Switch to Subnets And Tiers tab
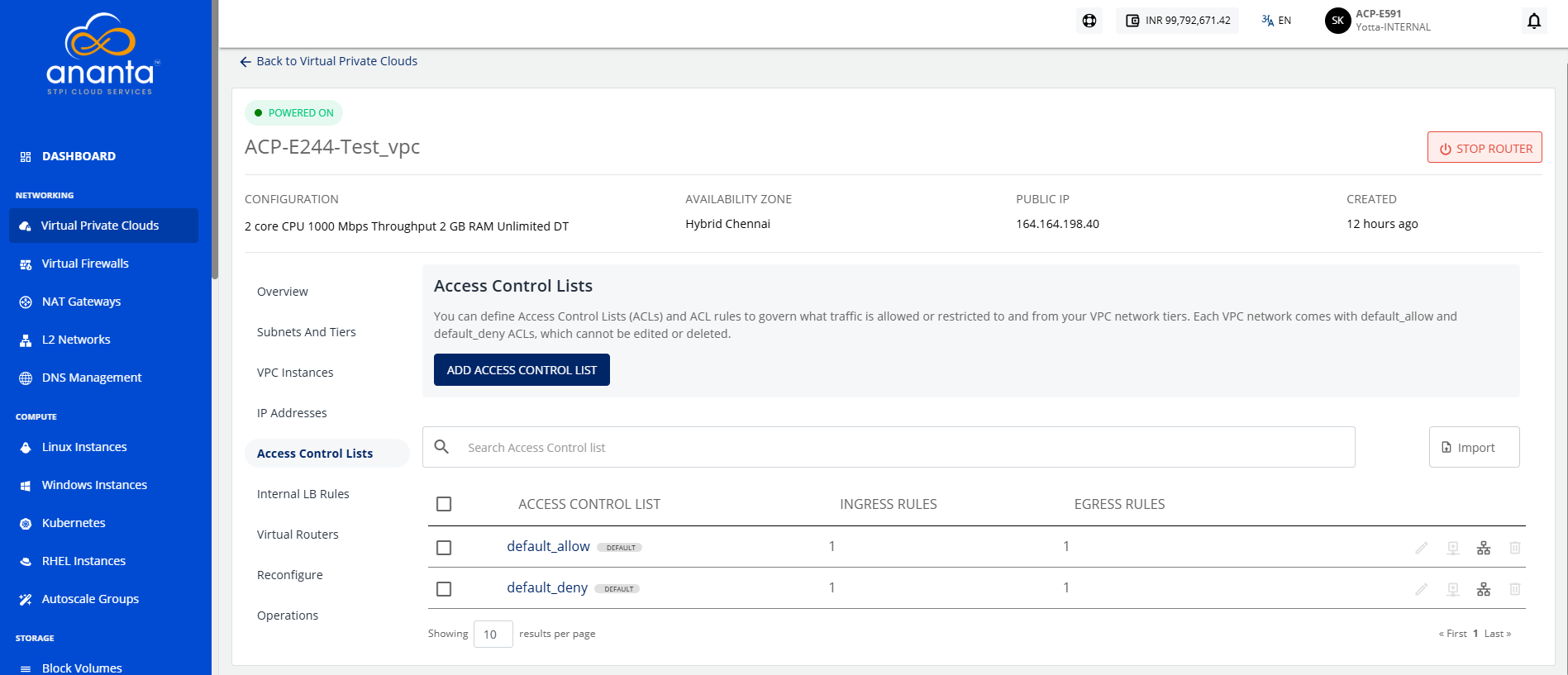Image resolution: width=1568 pixels, height=675 pixels. pos(307,332)
